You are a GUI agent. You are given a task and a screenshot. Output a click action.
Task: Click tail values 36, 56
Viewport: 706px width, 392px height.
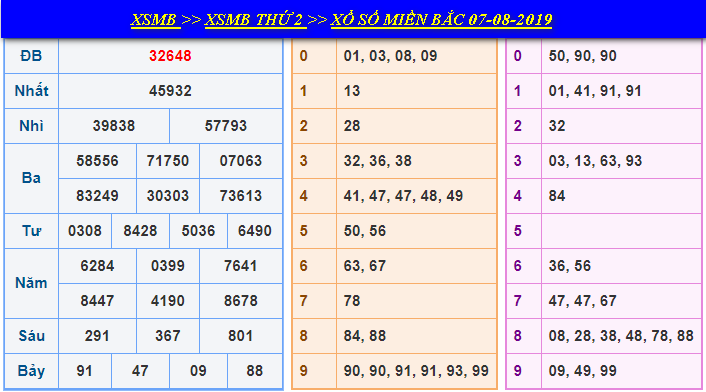click(570, 266)
